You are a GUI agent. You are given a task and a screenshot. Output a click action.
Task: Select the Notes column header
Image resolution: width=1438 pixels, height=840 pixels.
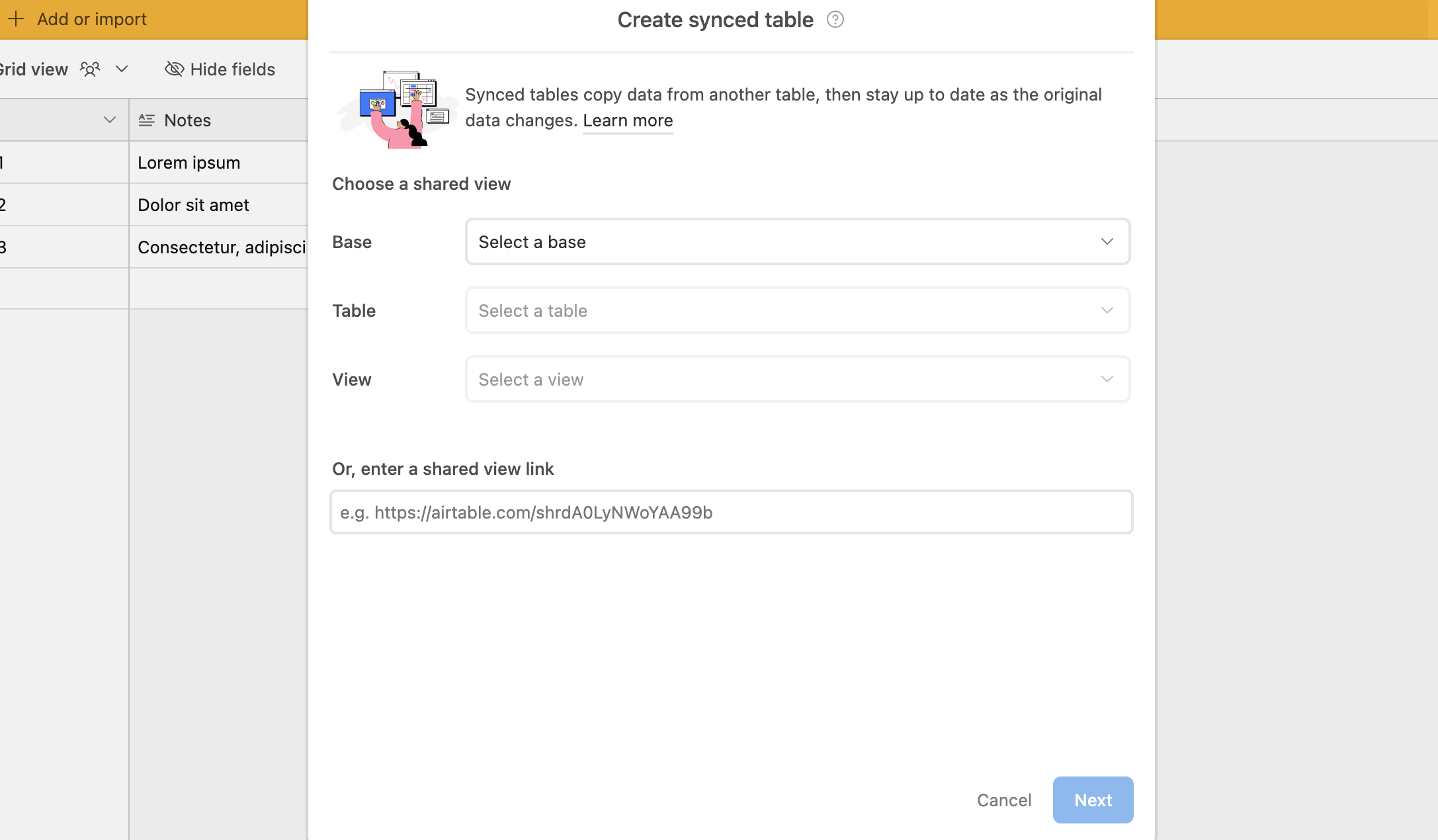(219, 120)
